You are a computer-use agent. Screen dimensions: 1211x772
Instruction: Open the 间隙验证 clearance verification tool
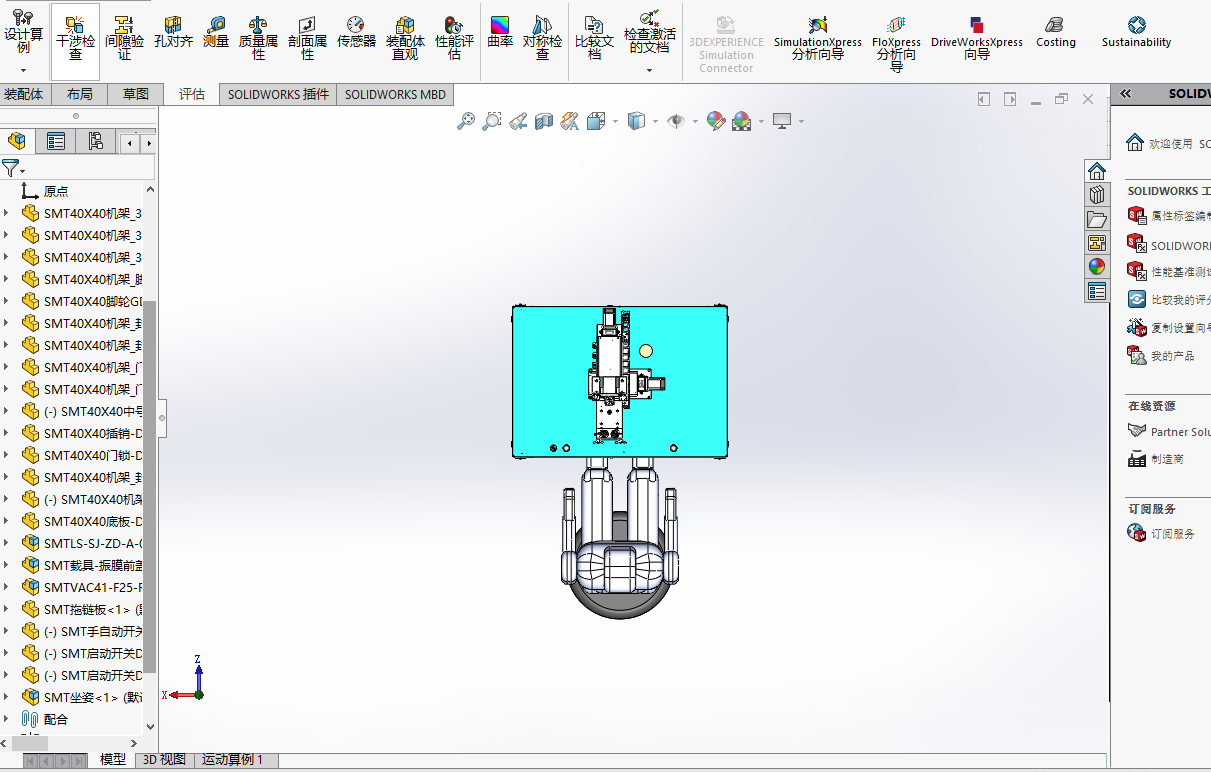tap(124, 40)
